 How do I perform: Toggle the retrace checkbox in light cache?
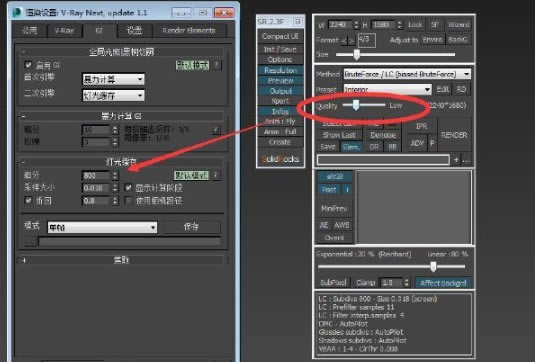pos(28,200)
